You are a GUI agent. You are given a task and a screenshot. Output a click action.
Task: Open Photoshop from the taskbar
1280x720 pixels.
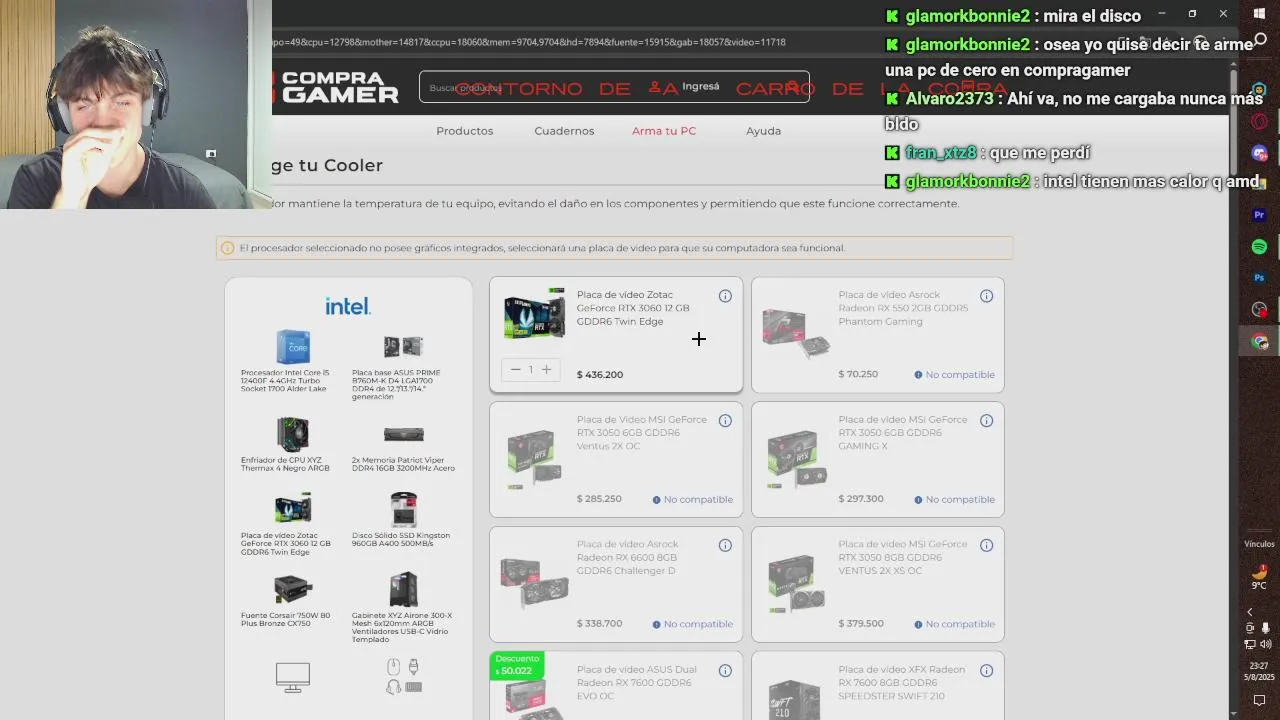[1259, 278]
